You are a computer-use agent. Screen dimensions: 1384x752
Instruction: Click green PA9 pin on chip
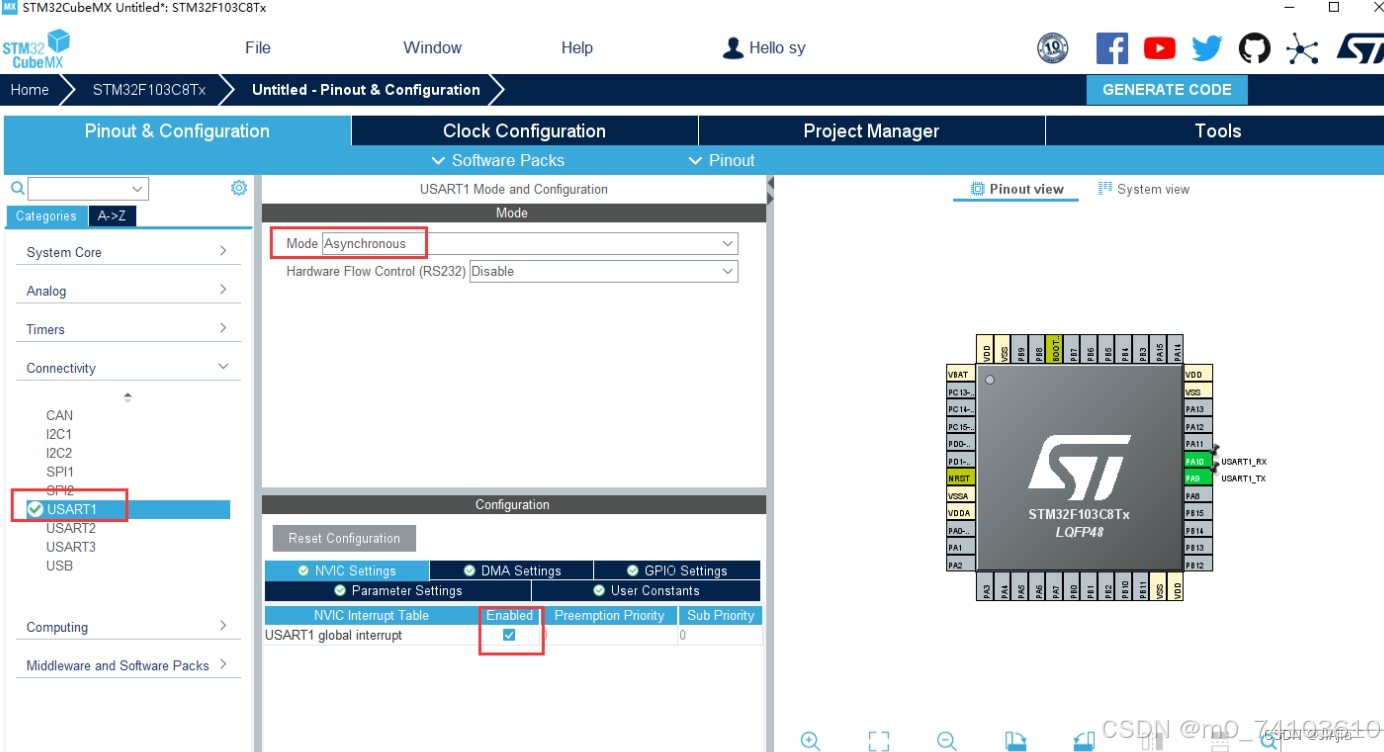click(1197, 478)
